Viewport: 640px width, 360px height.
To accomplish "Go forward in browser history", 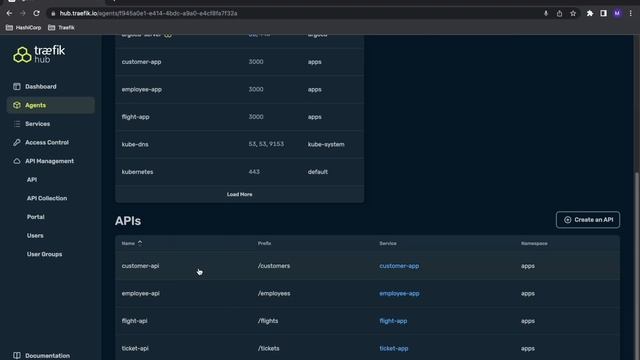I will (x=23, y=13).
